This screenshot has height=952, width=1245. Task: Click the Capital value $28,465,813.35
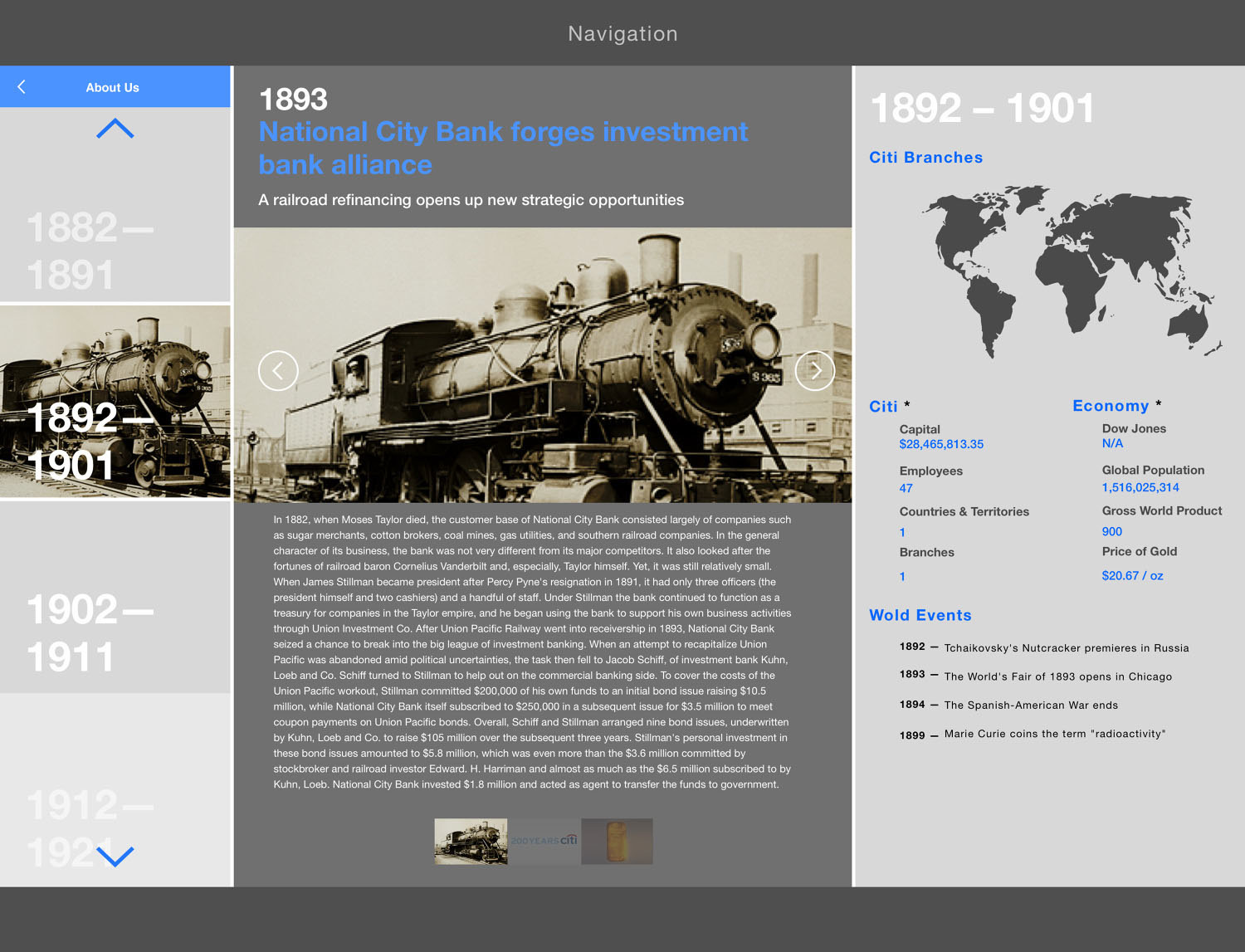tap(941, 445)
